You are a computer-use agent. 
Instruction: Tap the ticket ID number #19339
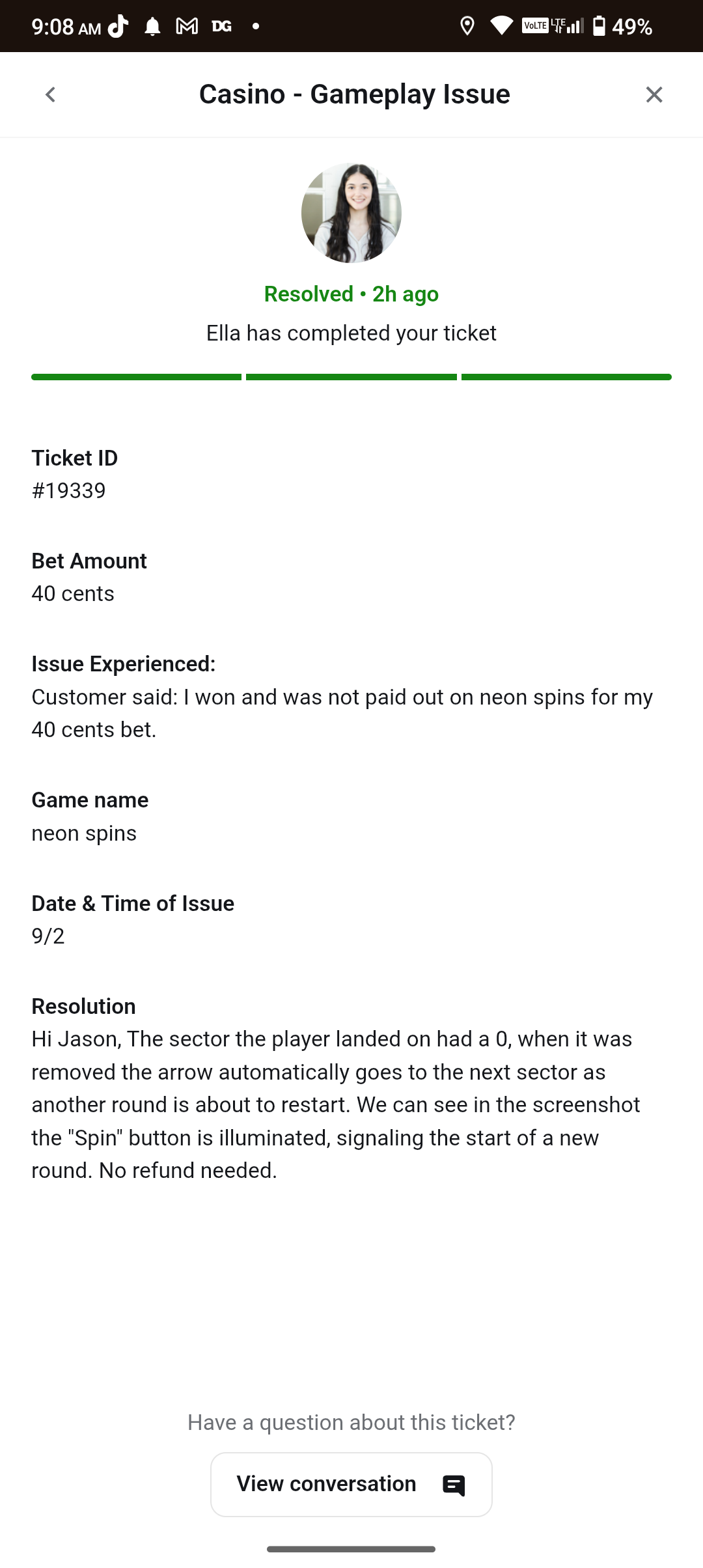coord(69,490)
